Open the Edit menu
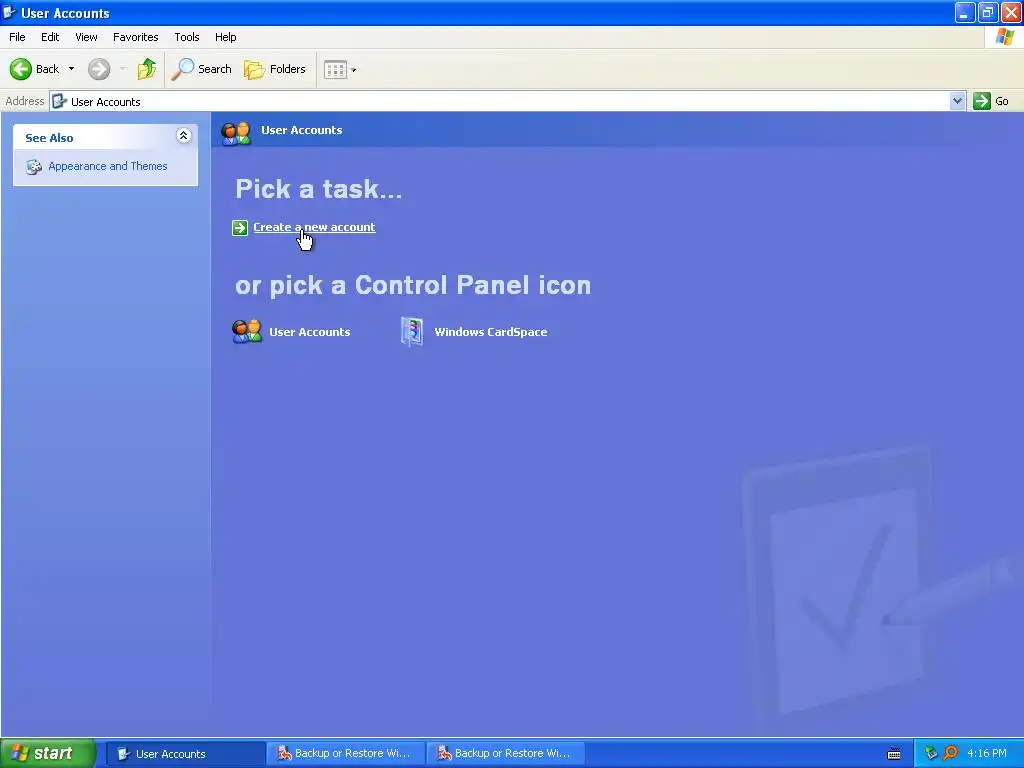Image resolution: width=1024 pixels, height=768 pixels. (x=50, y=37)
